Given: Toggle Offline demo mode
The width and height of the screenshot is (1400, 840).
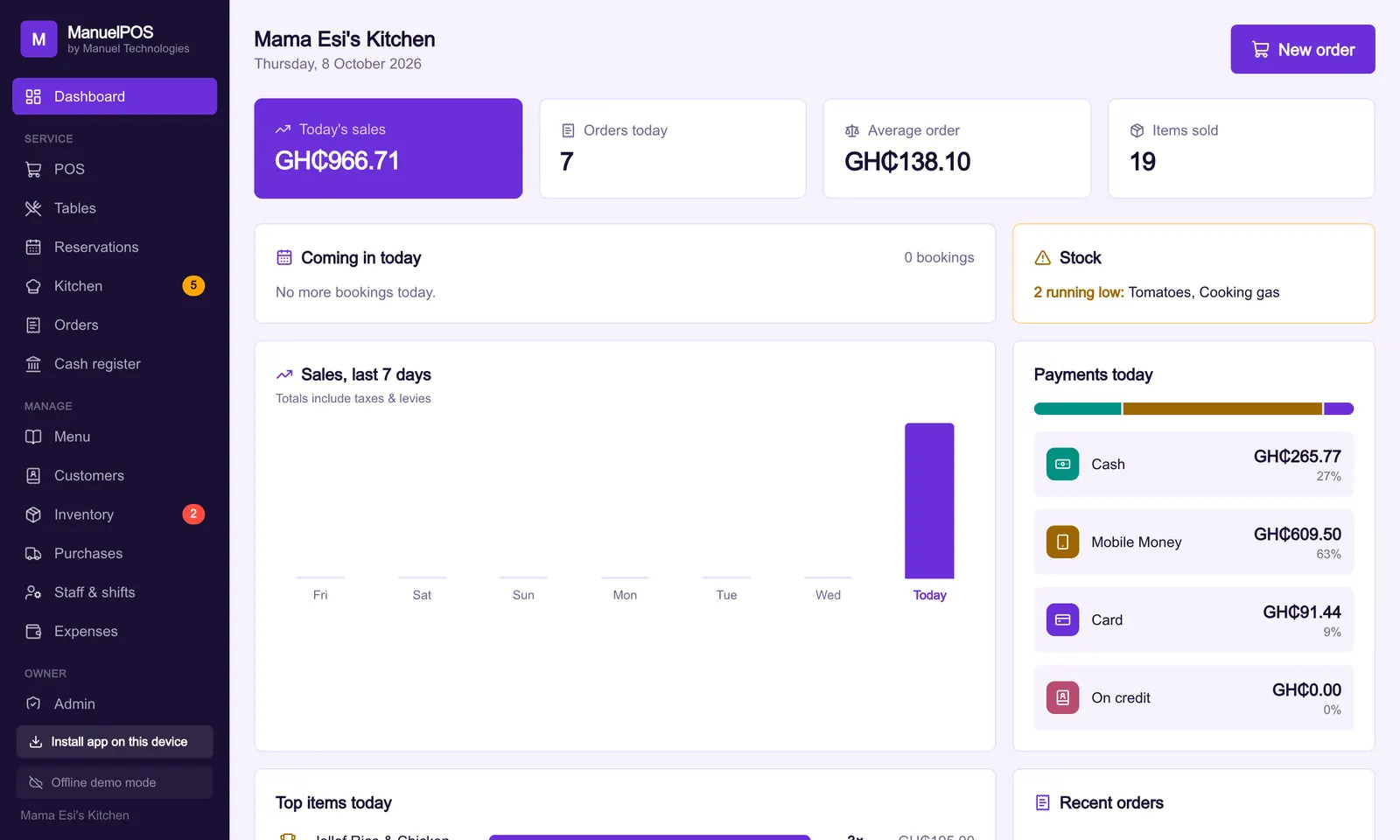Looking at the screenshot, I should coord(115,782).
